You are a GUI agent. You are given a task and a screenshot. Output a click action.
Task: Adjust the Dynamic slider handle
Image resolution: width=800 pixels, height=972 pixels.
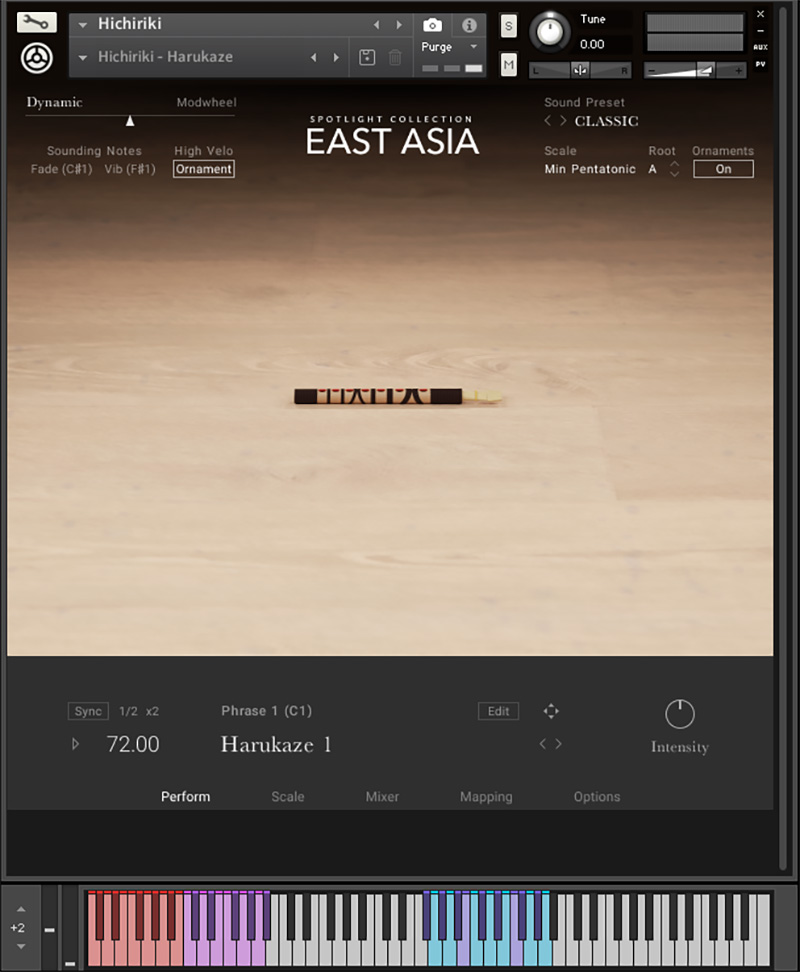click(130, 121)
